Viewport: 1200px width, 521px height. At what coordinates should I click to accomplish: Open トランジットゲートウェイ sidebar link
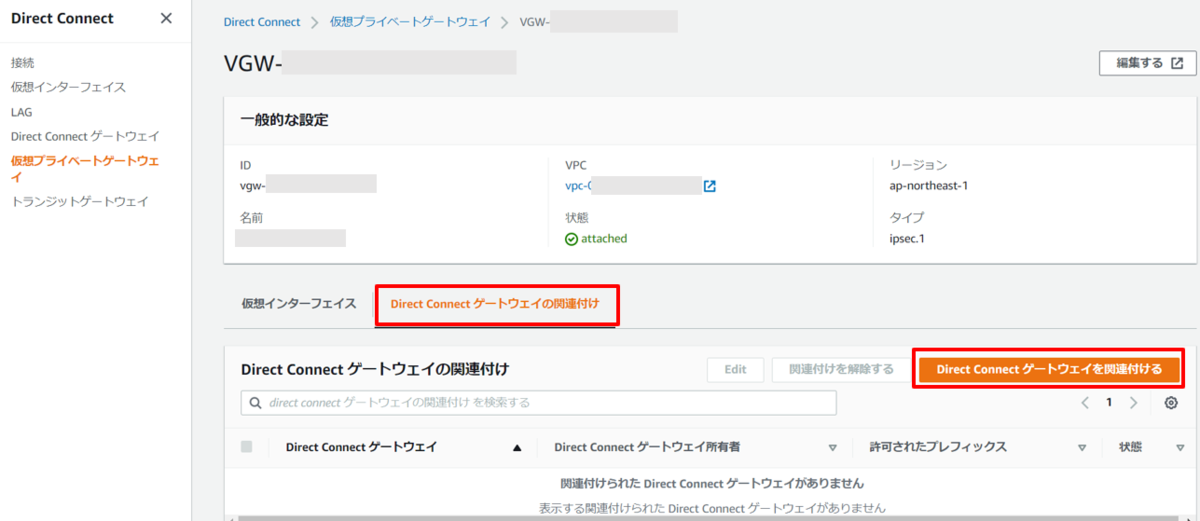79,201
